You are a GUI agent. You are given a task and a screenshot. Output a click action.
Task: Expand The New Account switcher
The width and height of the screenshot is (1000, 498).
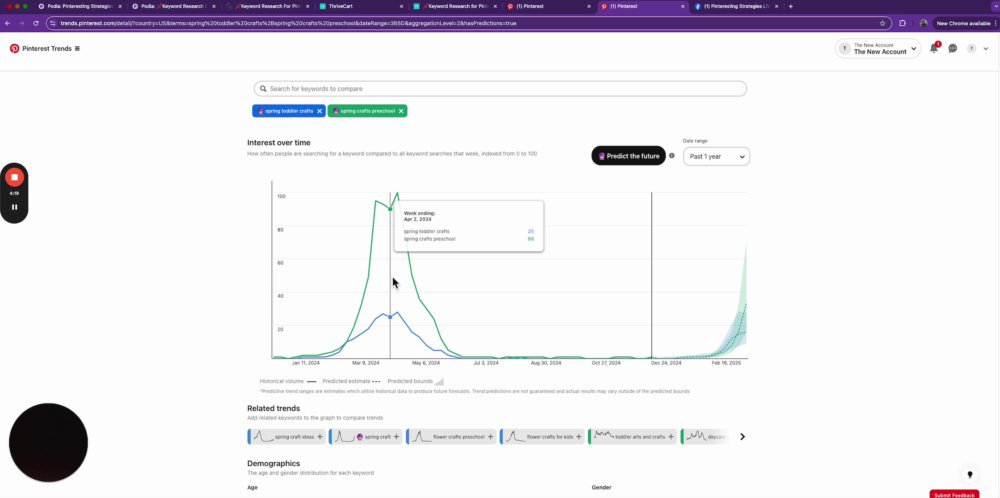[x=878, y=48]
